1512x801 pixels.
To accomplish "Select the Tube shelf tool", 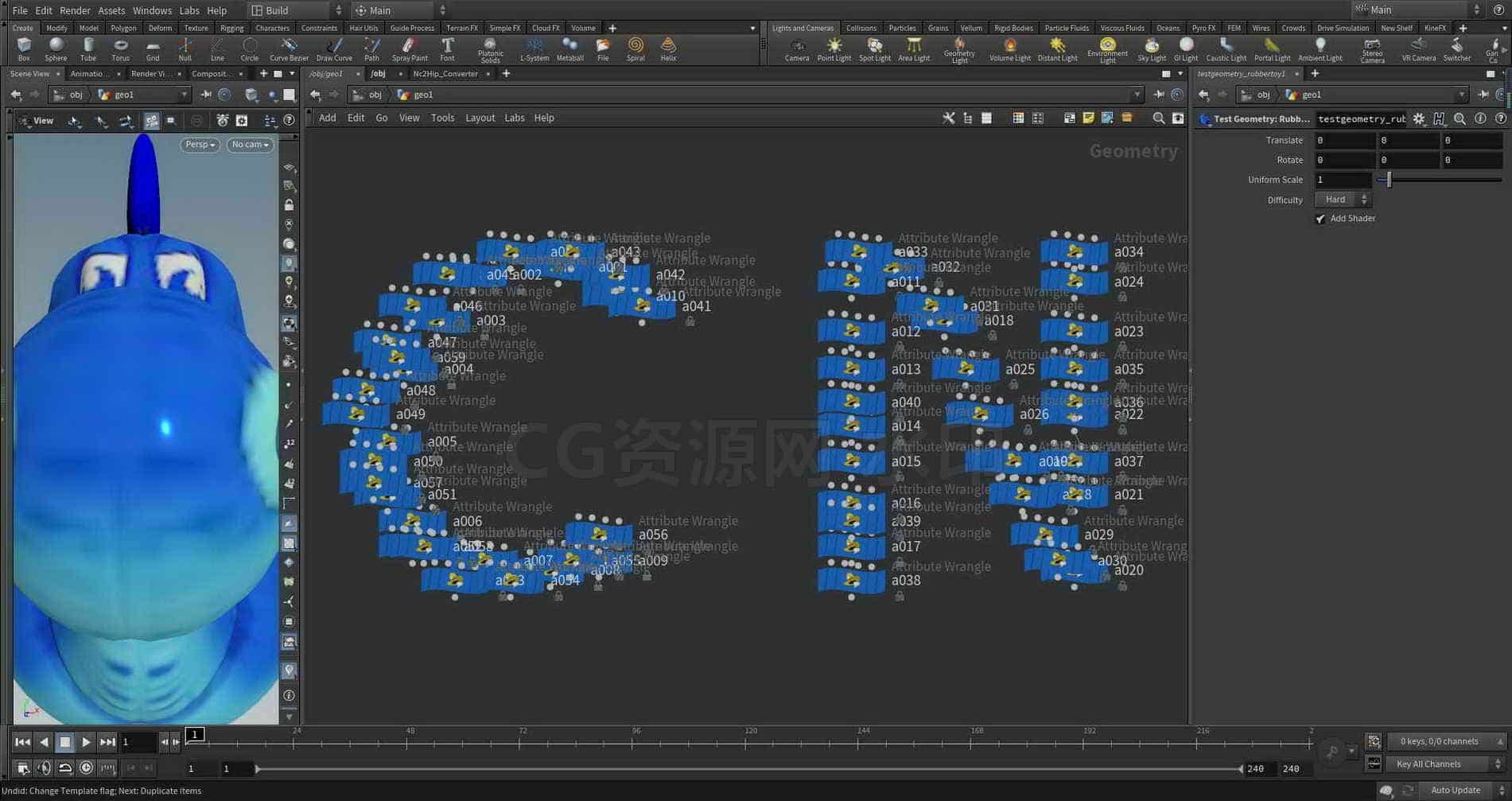I will coord(88,49).
